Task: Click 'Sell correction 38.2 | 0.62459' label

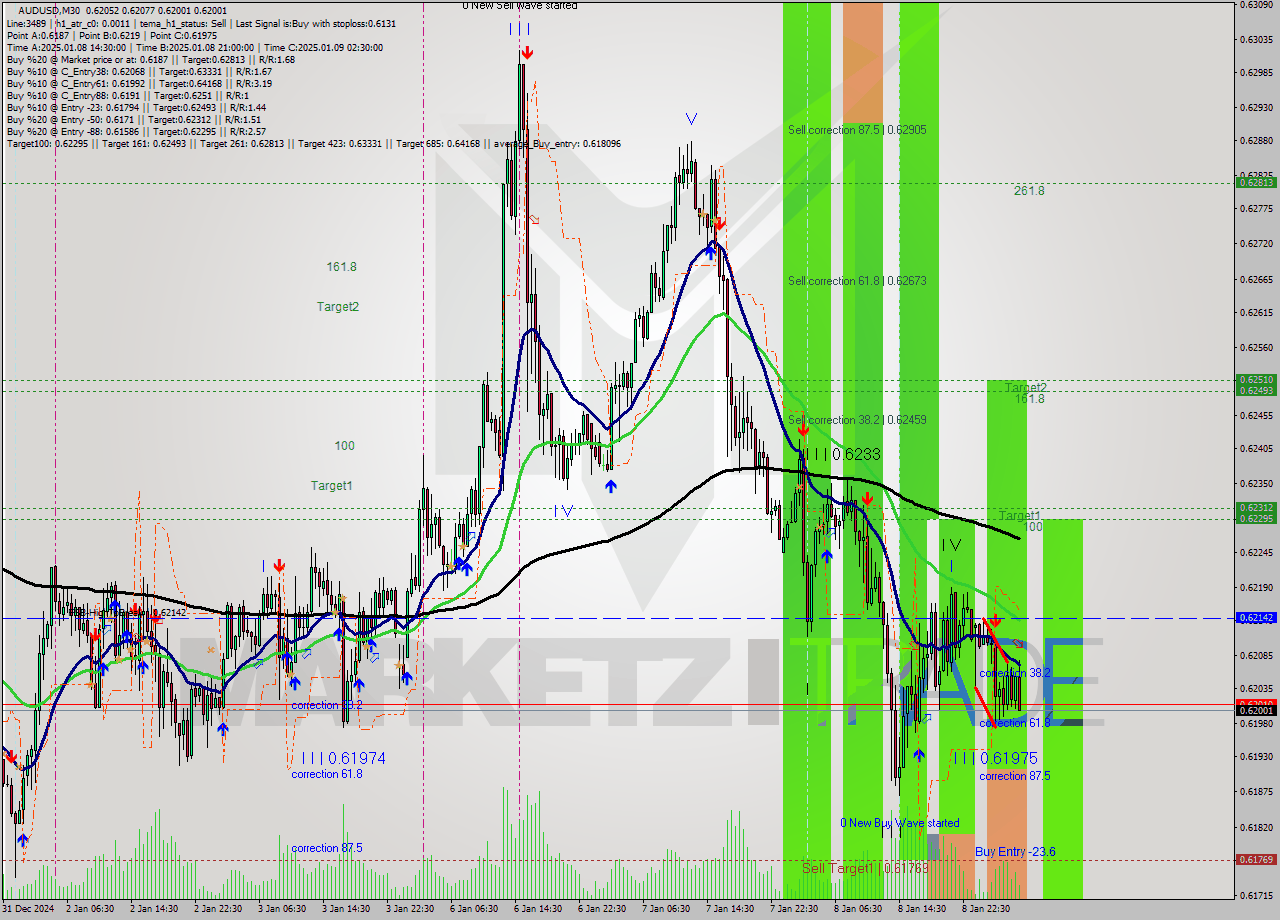Action: 856,420
